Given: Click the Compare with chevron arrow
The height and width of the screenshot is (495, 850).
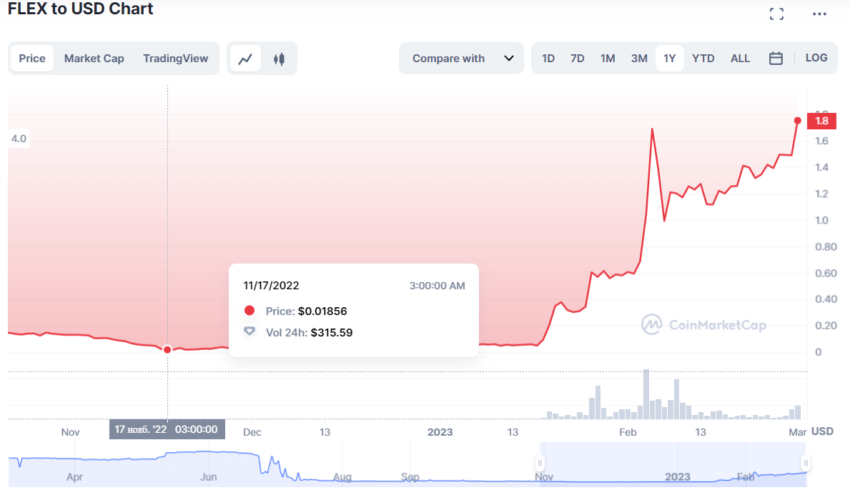Looking at the screenshot, I should 508,58.
